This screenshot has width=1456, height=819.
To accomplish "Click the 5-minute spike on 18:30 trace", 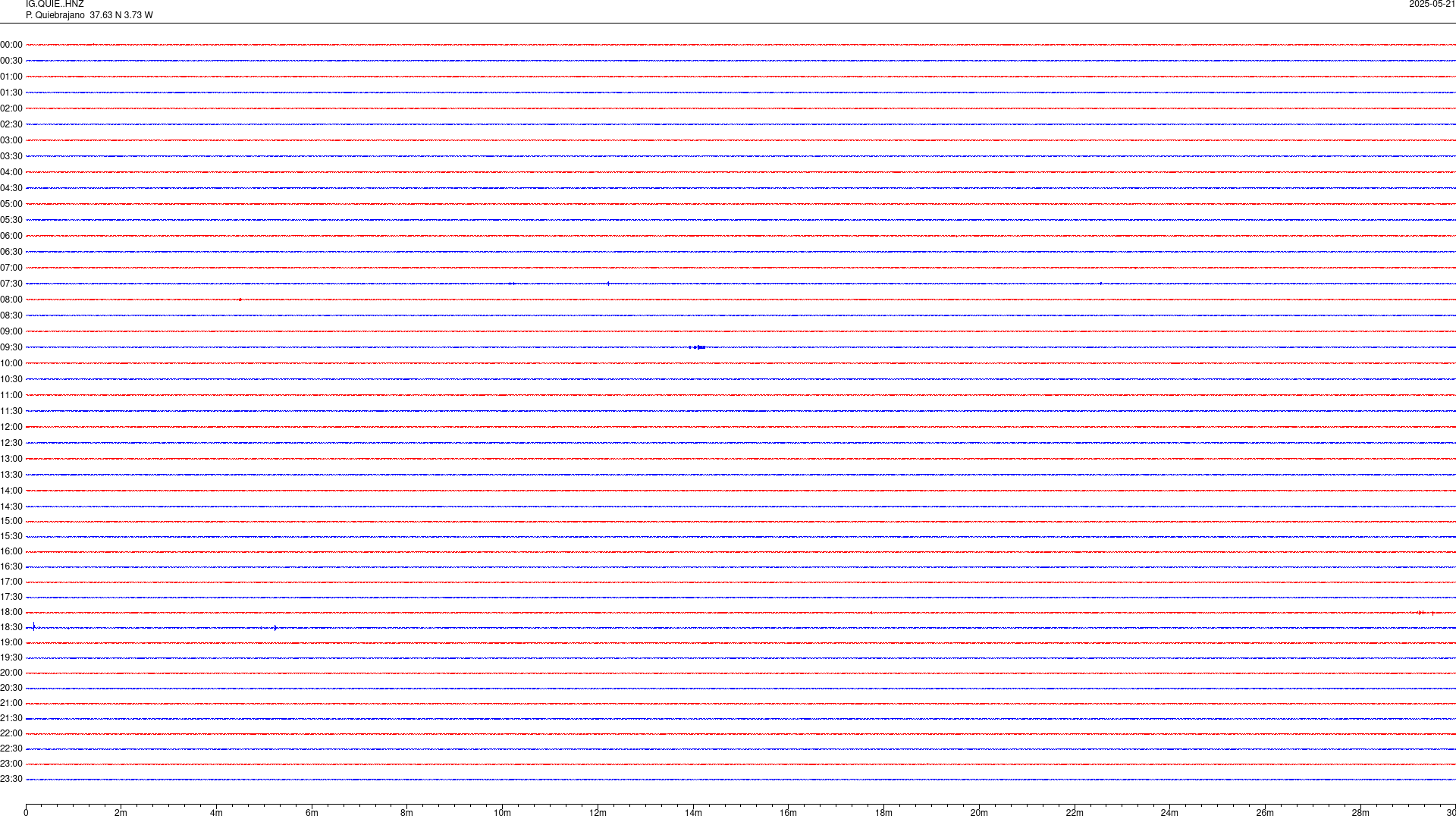I will [275, 627].
